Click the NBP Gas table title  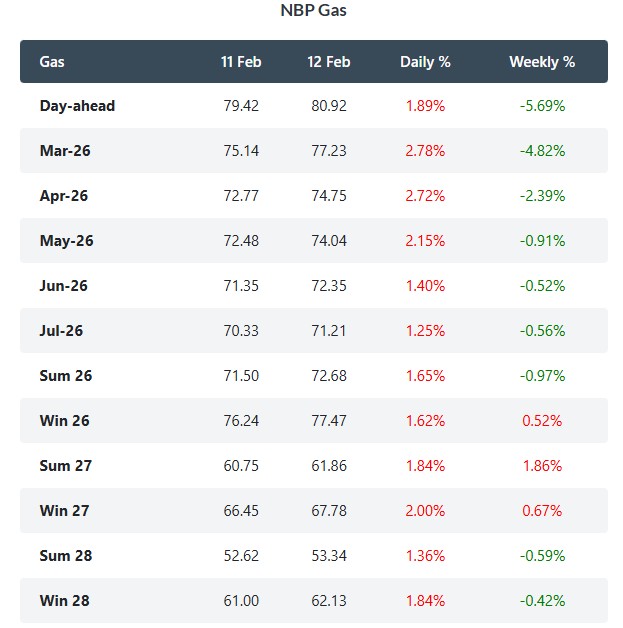coord(313,11)
